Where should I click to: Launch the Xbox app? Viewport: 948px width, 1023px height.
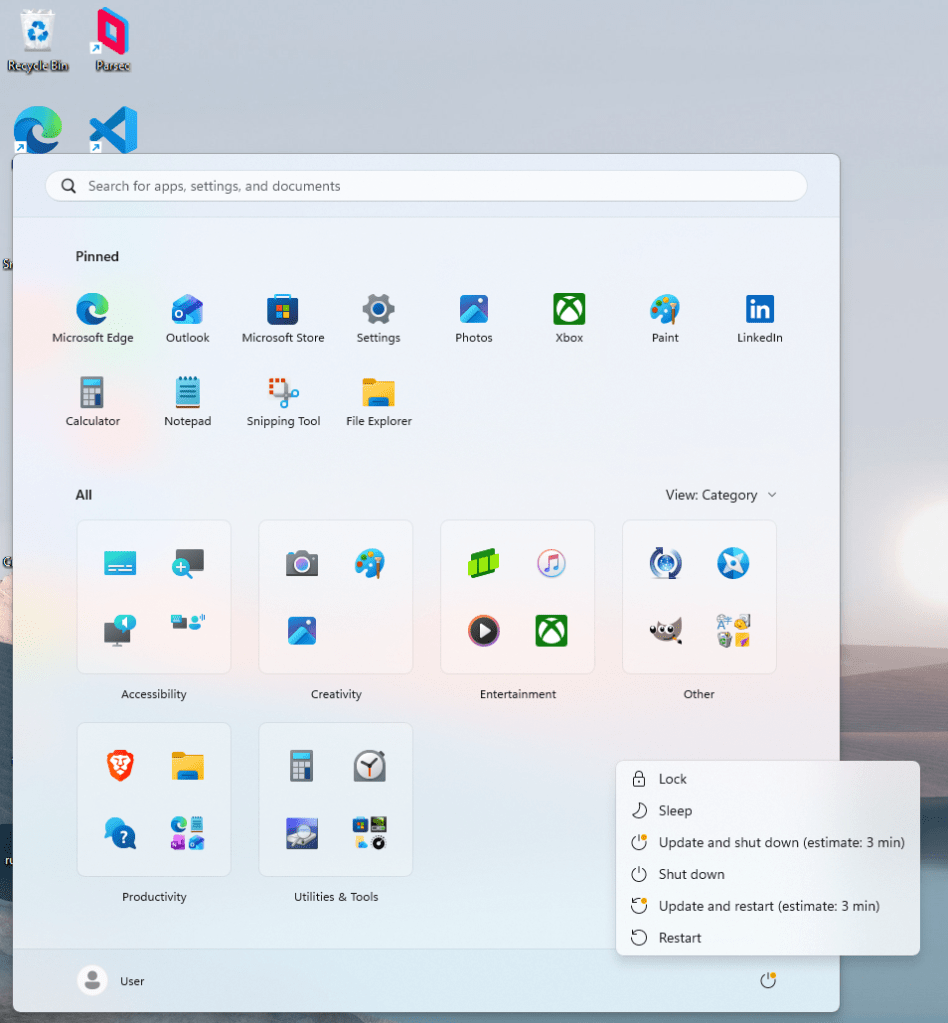point(568,310)
